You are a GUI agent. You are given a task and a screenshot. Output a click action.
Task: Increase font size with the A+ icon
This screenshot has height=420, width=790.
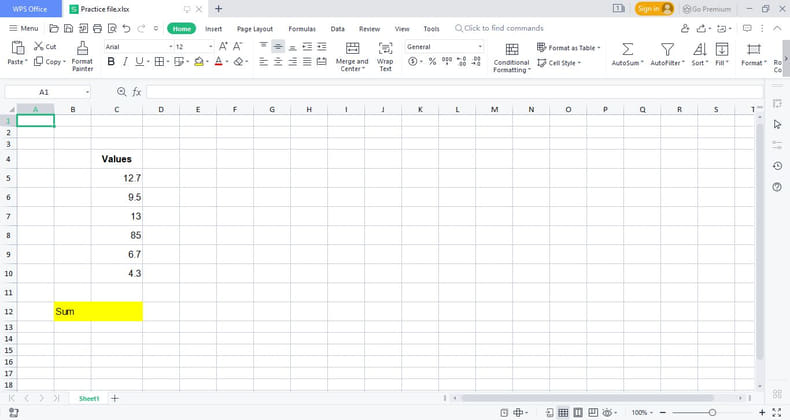(223, 46)
